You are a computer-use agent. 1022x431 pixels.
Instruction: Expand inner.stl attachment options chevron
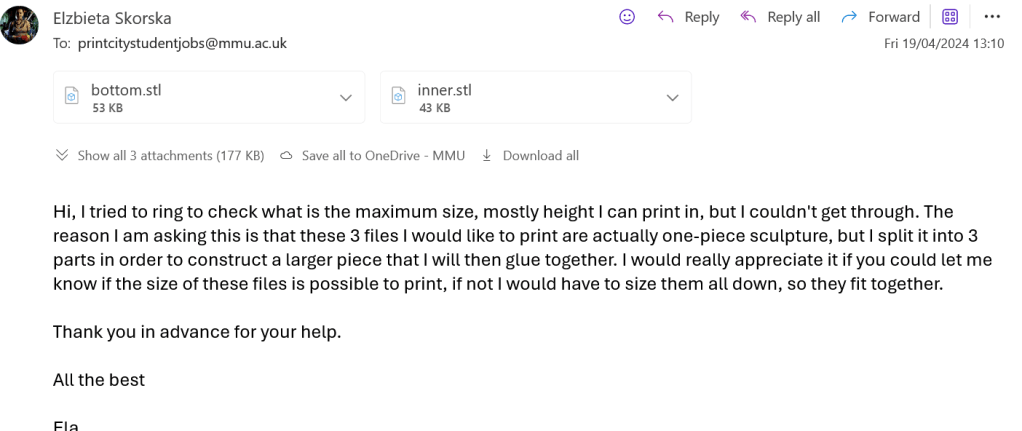(x=672, y=97)
